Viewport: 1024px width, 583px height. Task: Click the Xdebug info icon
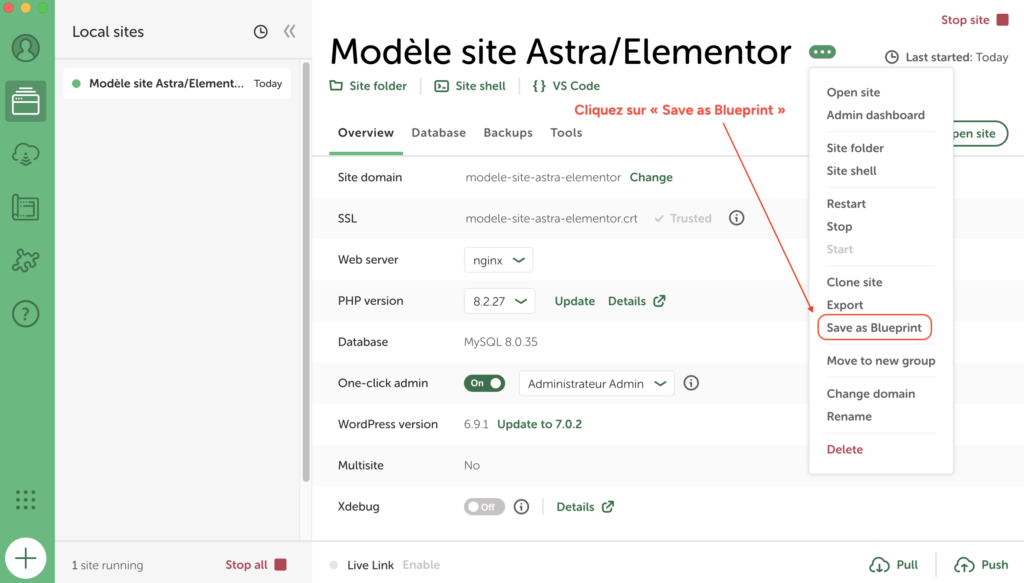(x=521, y=507)
